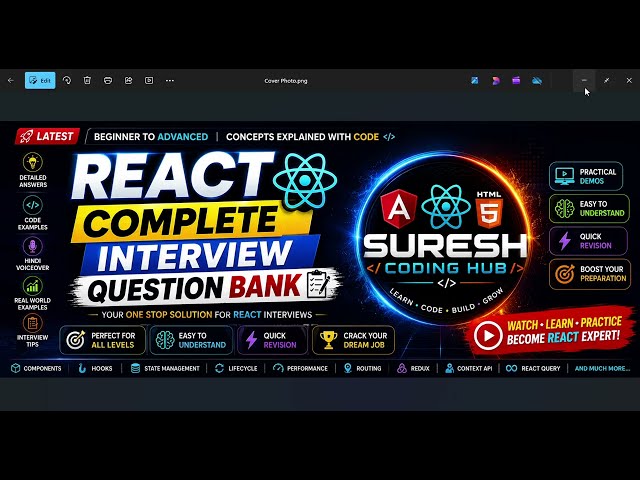Click the Cover Photo.png file name

tap(286, 81)
